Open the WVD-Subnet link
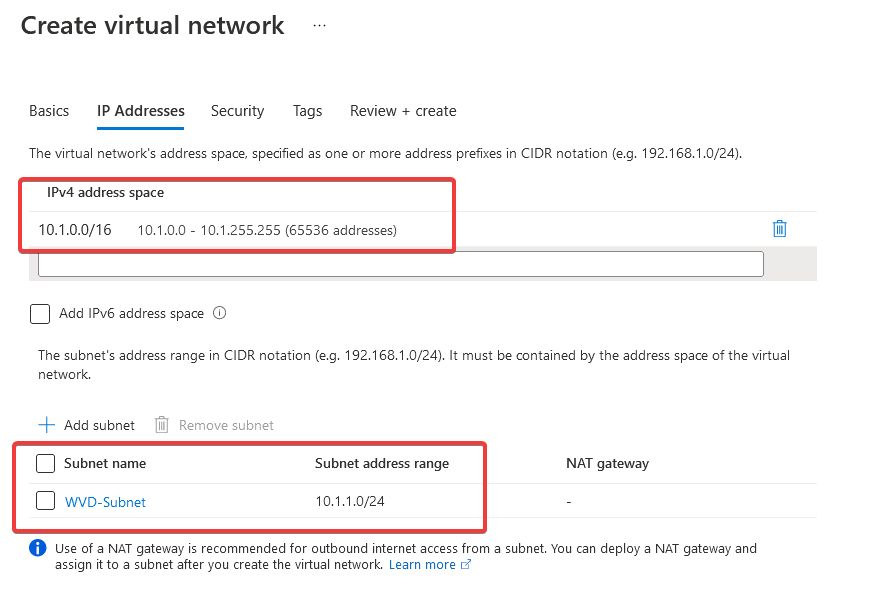The width and height of the screenshot is (880, 603). [105, 502]
